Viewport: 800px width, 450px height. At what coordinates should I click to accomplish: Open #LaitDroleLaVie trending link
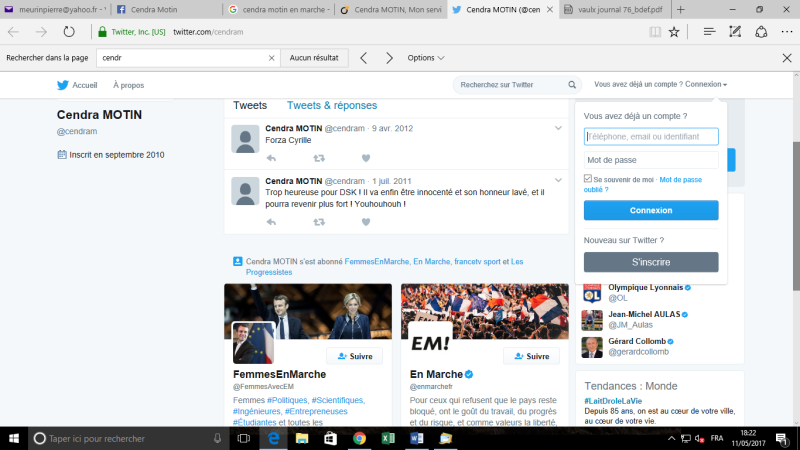[x=613, y=401]
